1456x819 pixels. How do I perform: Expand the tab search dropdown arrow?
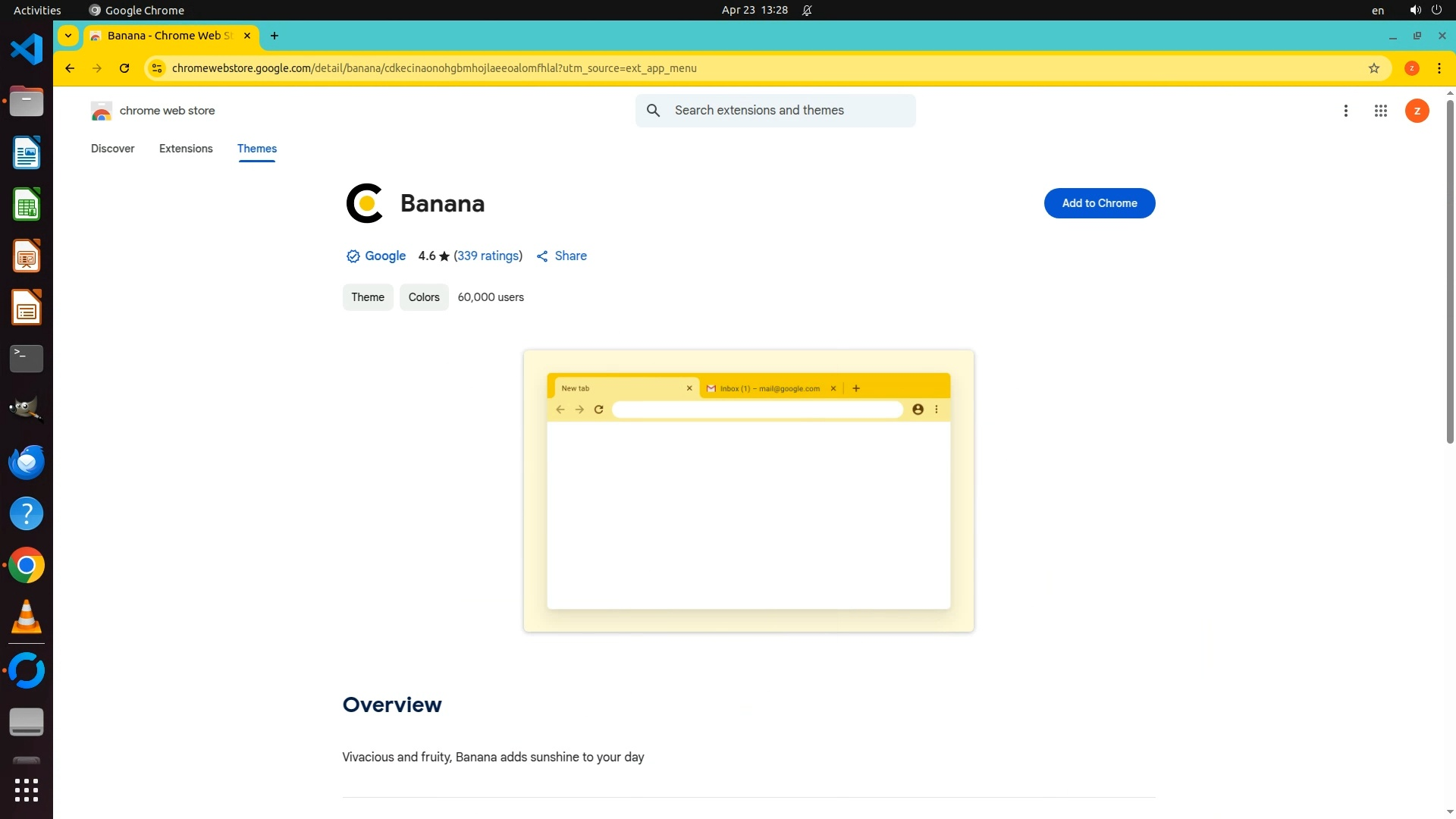(x=68, y=36)
